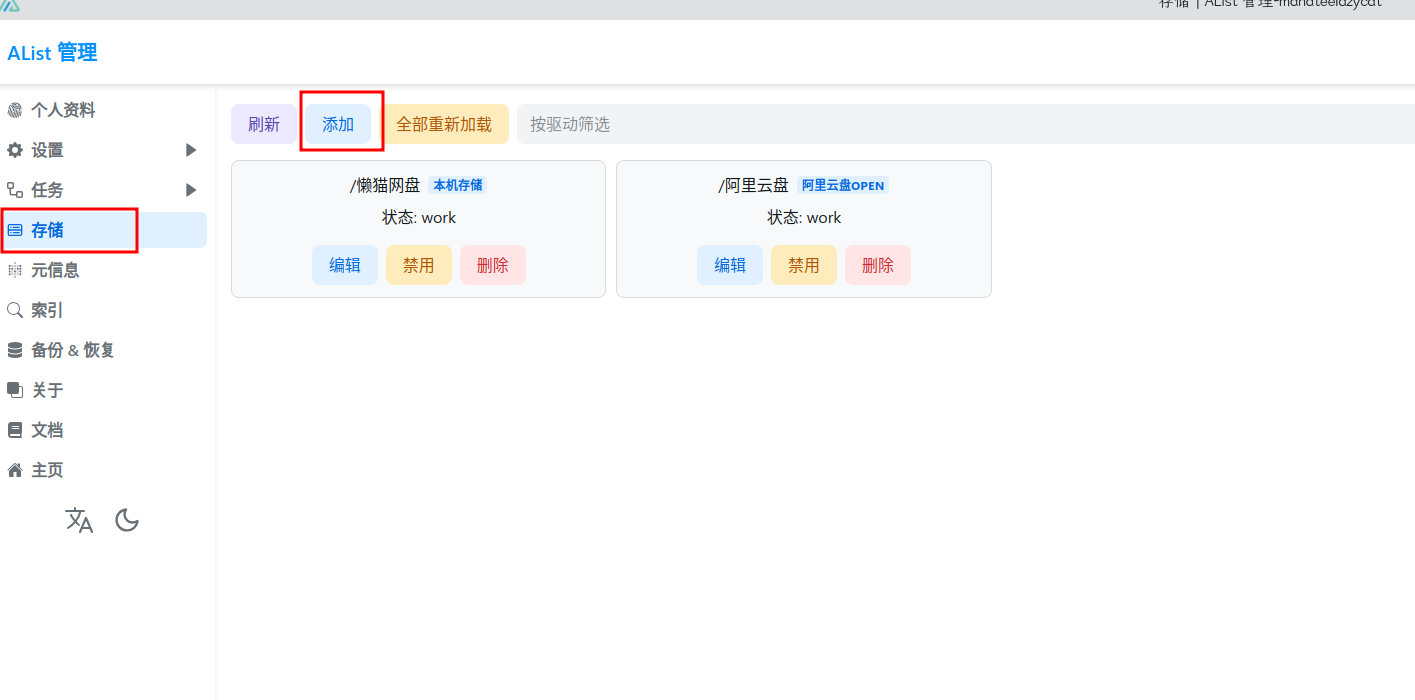Click the house icon beside 主页
The image size is (1415, 700).
pyautogui.click(x=15, y=470)
